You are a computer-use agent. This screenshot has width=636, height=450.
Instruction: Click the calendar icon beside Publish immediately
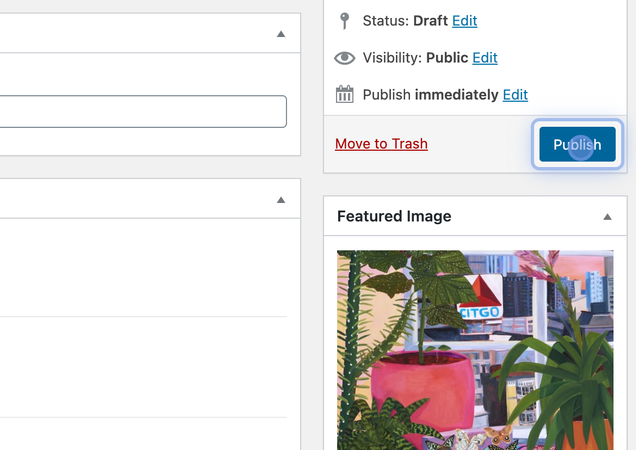click(x=344, y=95)
